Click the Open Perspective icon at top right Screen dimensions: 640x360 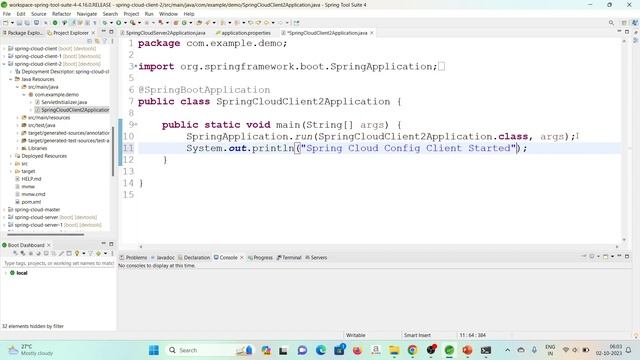624,23
